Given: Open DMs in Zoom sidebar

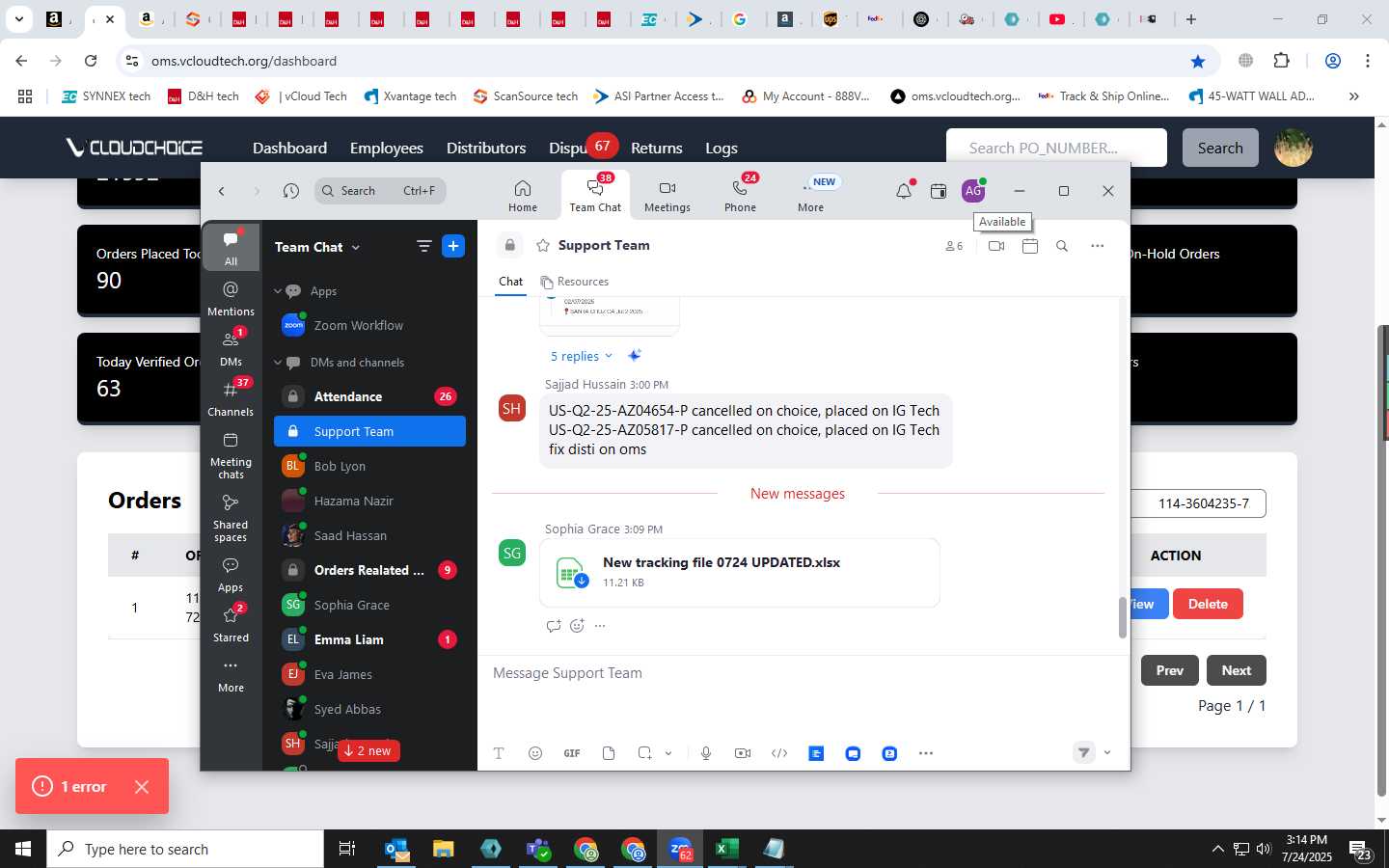Looking at the screenshot, I should [231, 348].
